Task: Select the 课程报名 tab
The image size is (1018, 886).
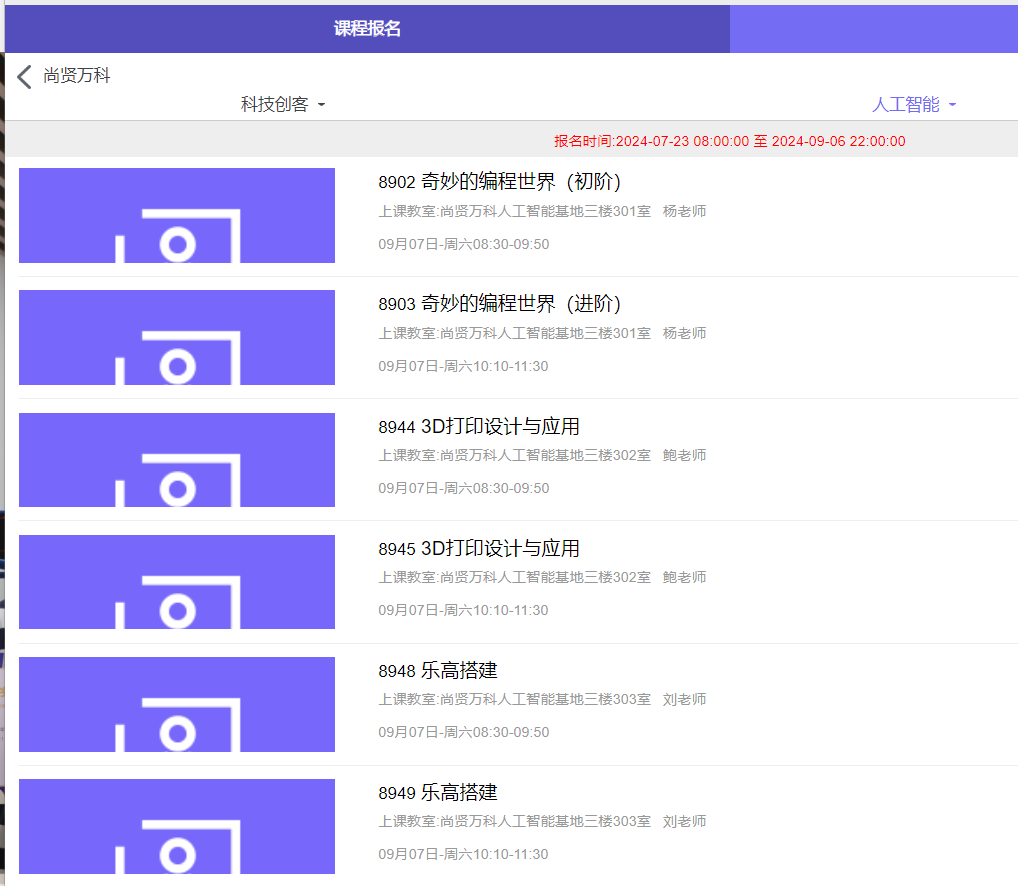Action: (367, 29)
